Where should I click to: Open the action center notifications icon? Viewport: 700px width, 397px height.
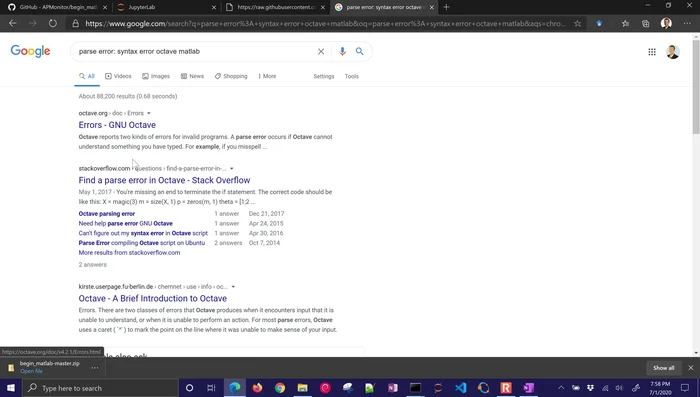tap(685, 388)
